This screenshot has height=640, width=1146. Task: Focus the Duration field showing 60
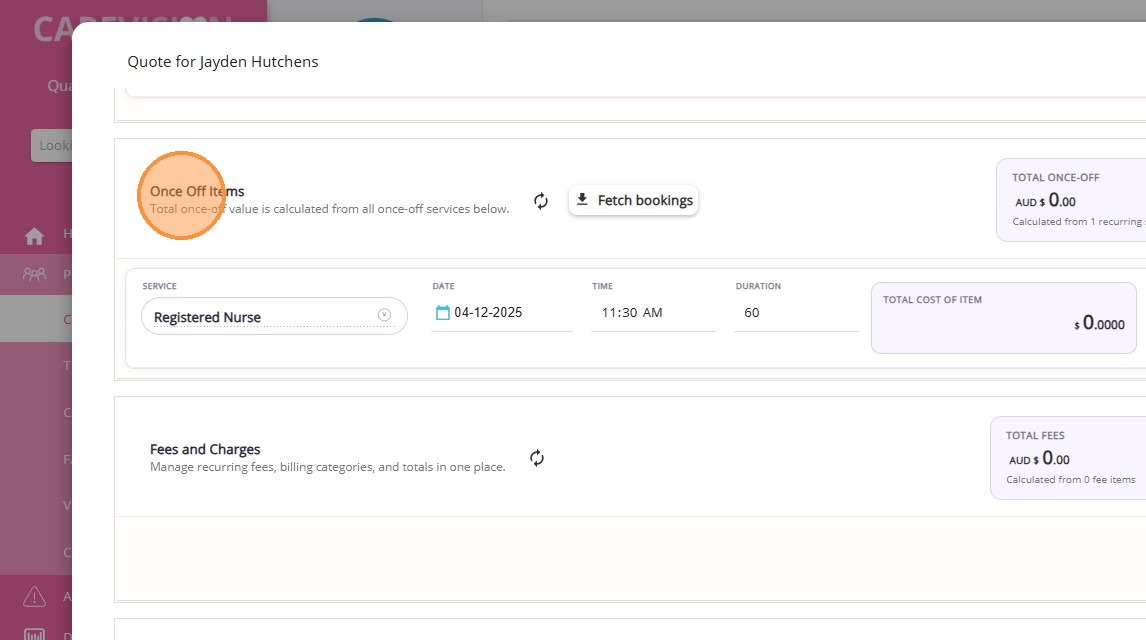794,313
